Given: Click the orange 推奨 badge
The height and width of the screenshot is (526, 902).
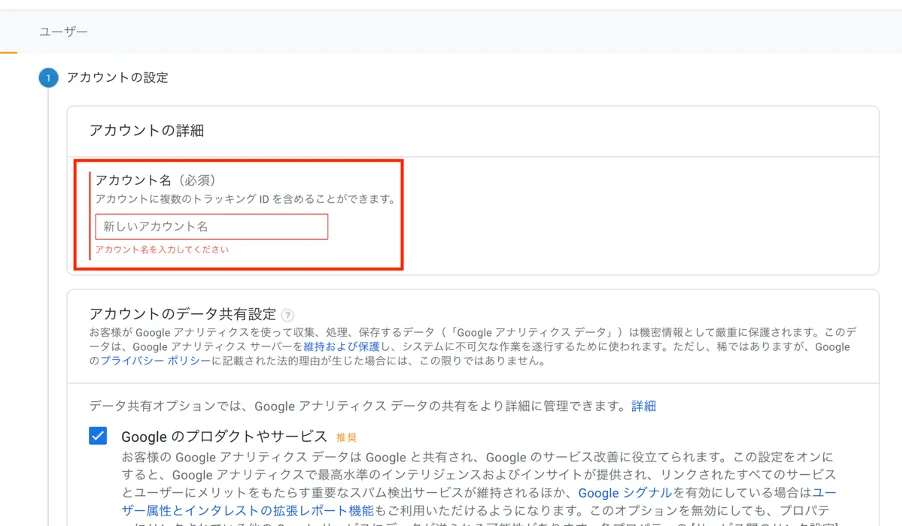Looking at the screenshot, I should pyautogui.click(x=346, y=437).
